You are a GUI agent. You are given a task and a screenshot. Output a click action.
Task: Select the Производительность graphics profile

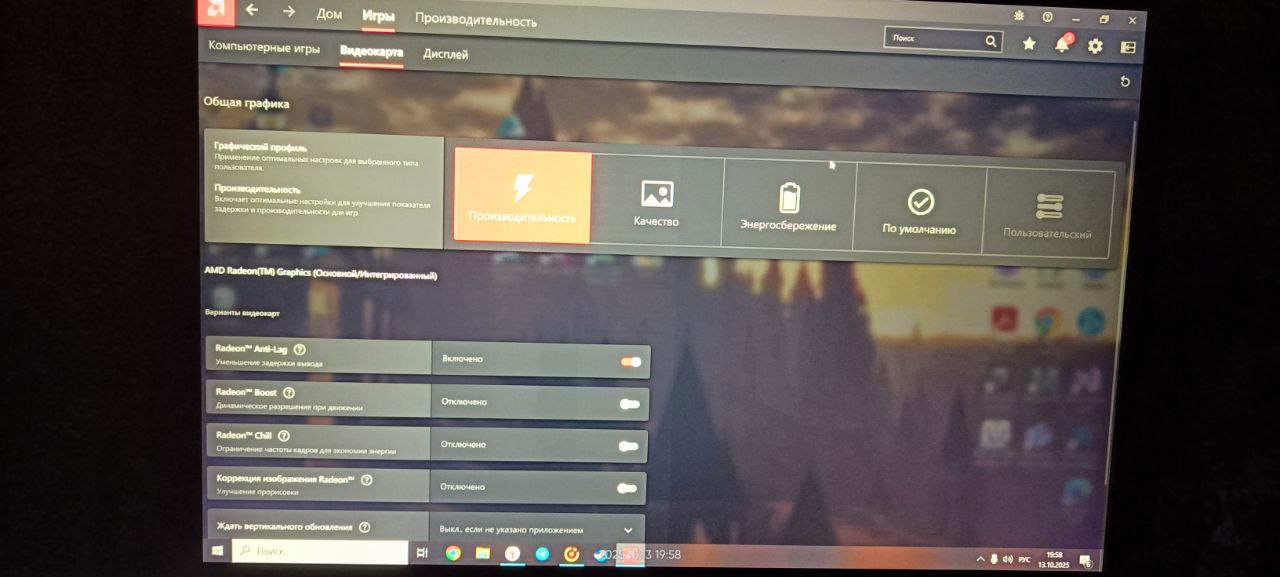point(522,196)
